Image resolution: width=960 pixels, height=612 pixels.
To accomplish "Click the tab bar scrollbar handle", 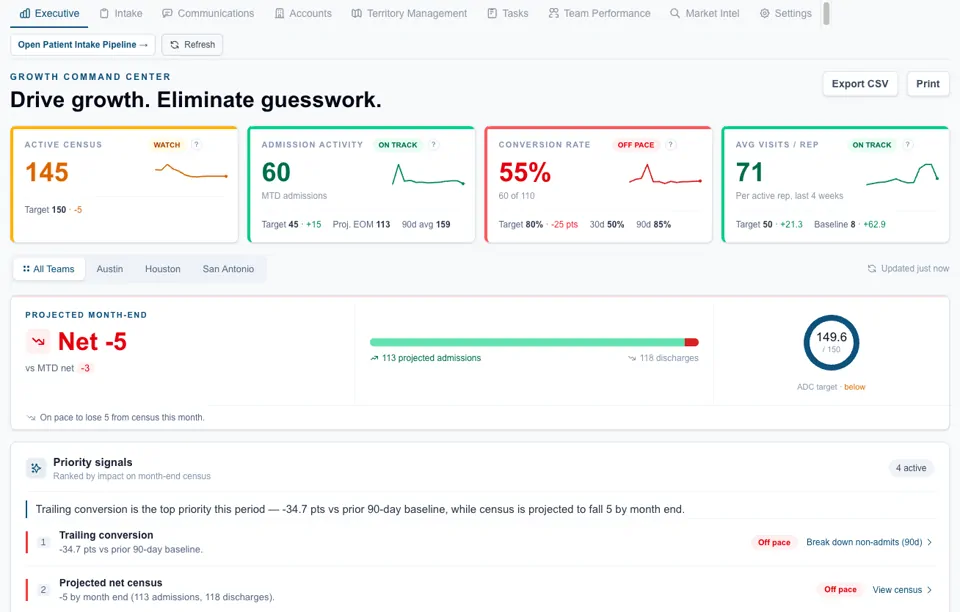I will pos(826,13).
